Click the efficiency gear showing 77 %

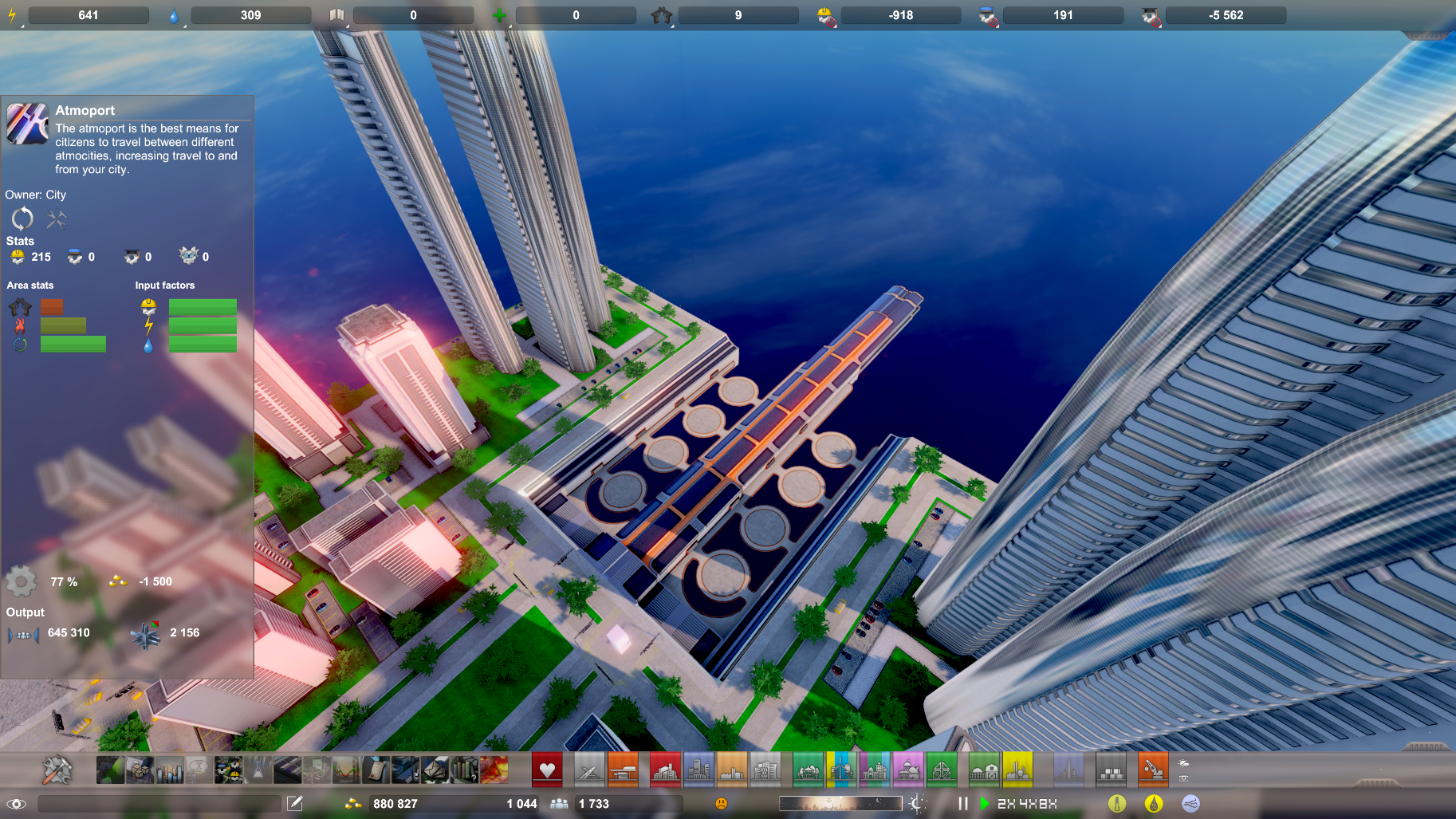(x=22, y=581)
